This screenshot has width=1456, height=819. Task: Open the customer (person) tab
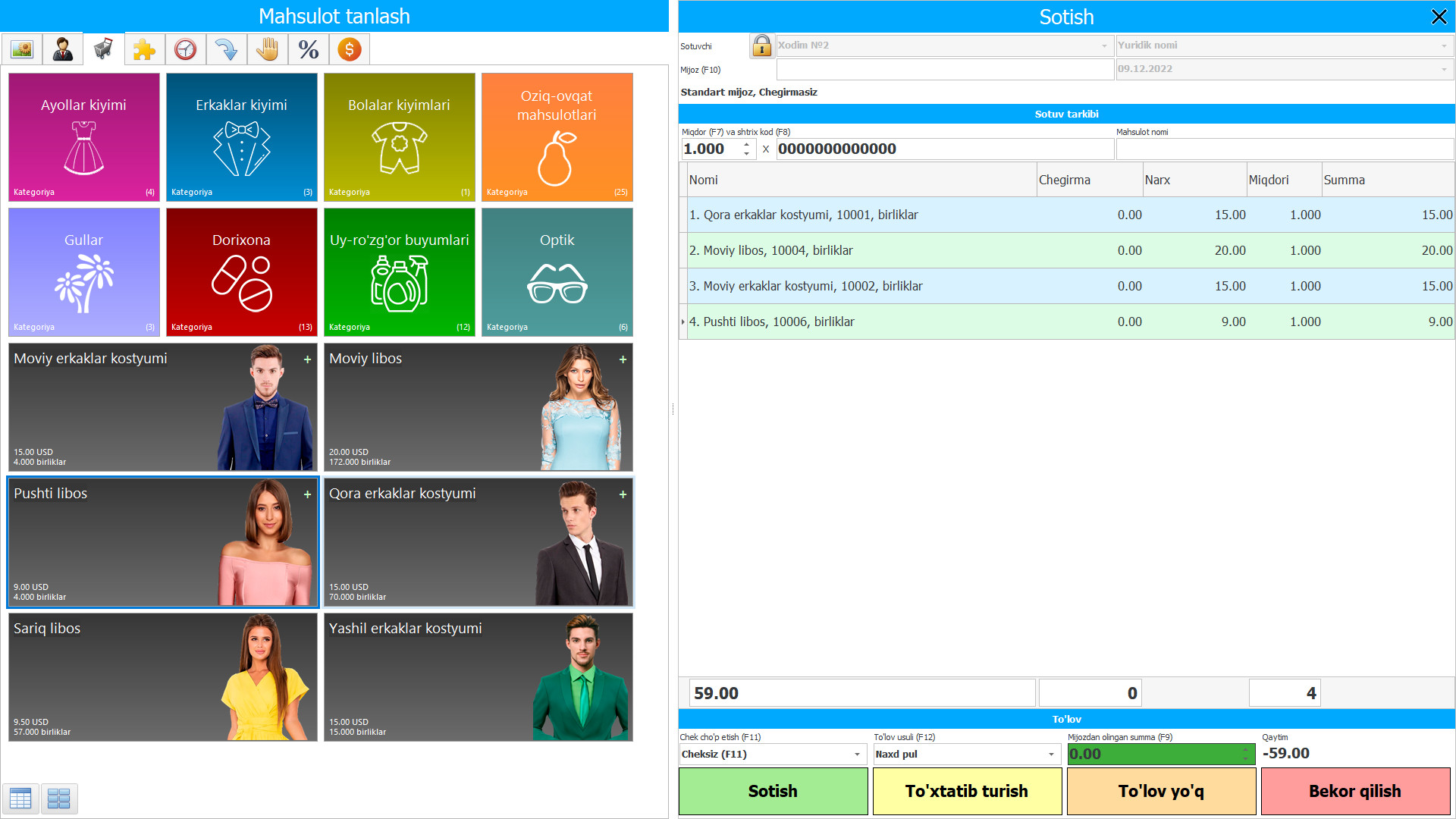62,49
